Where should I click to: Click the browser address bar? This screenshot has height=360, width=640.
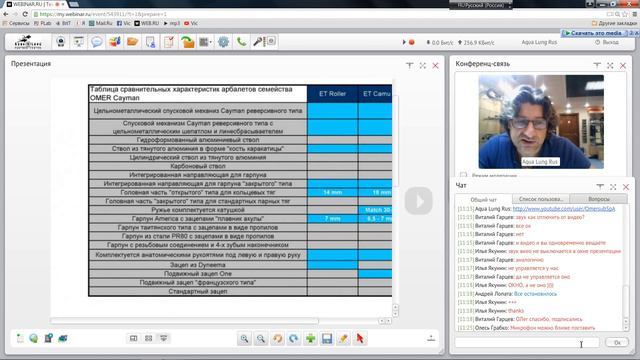click(318, 14)
